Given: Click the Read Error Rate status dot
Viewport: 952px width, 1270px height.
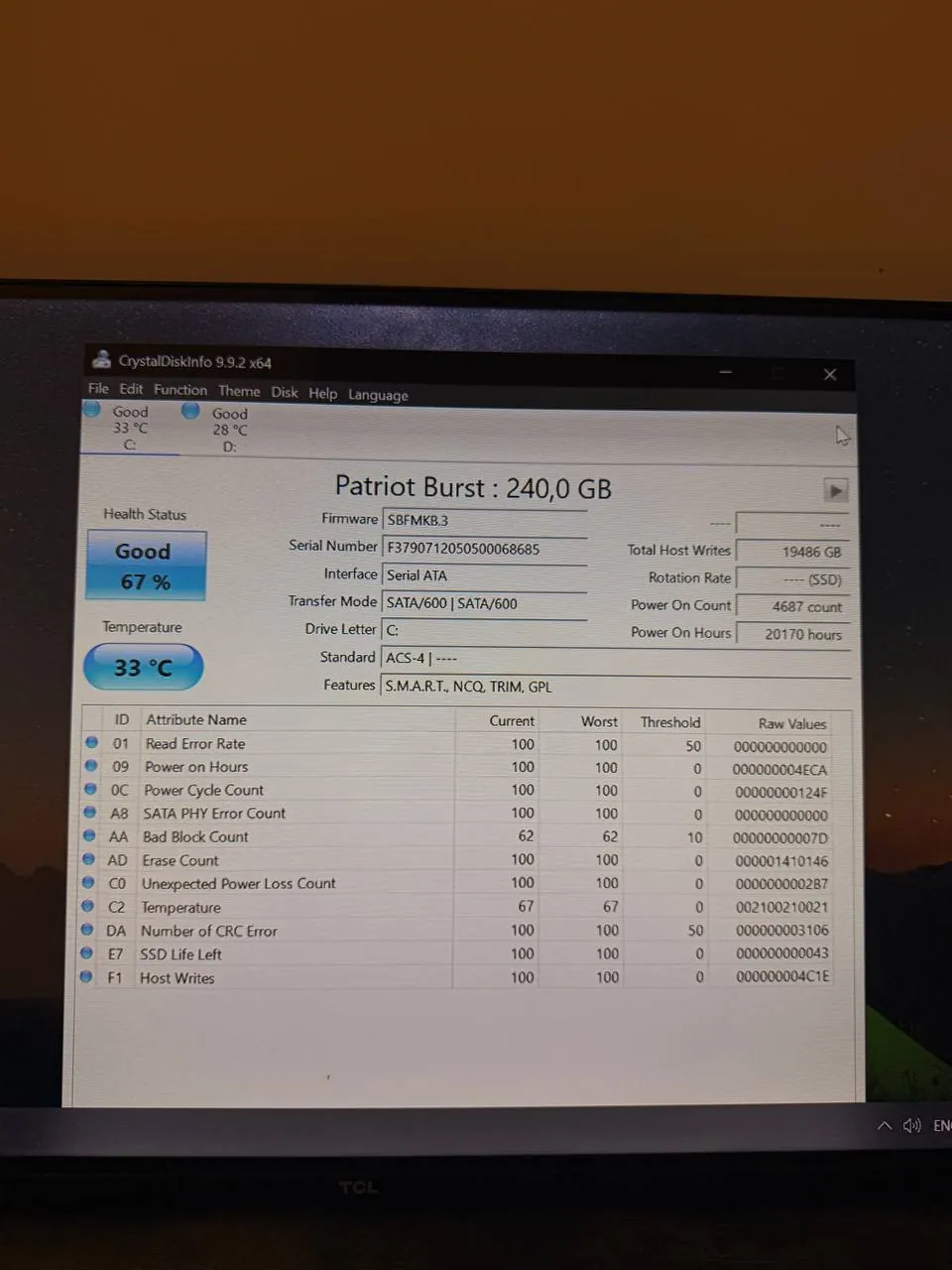Looking at the screenshot, I should (91, 742).
